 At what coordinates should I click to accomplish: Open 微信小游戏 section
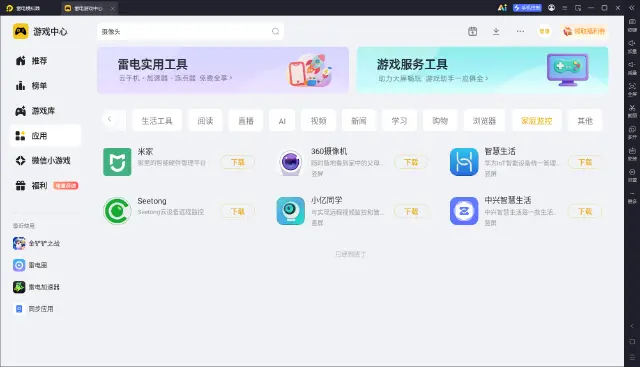pyautogui.click(x=45, y=160)
